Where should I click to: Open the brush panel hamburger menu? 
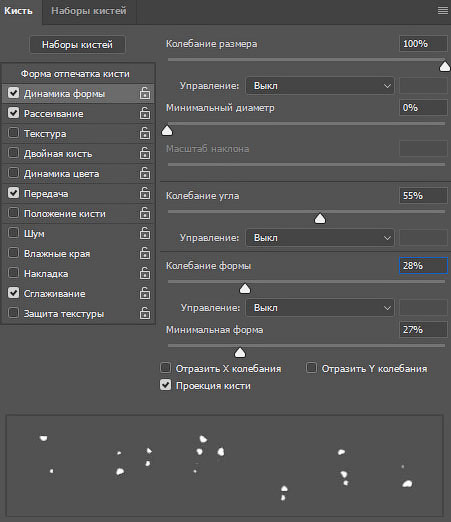[x=443, y=11]
